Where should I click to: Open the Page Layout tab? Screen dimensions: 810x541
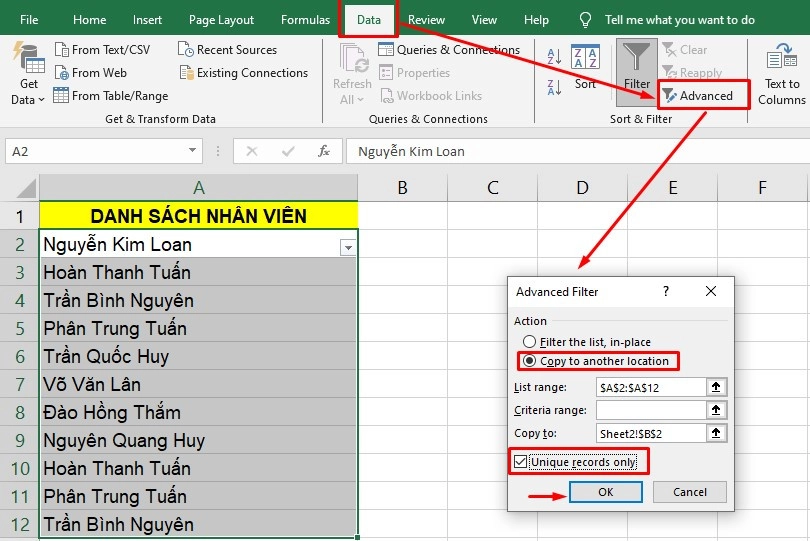[221, 20]
